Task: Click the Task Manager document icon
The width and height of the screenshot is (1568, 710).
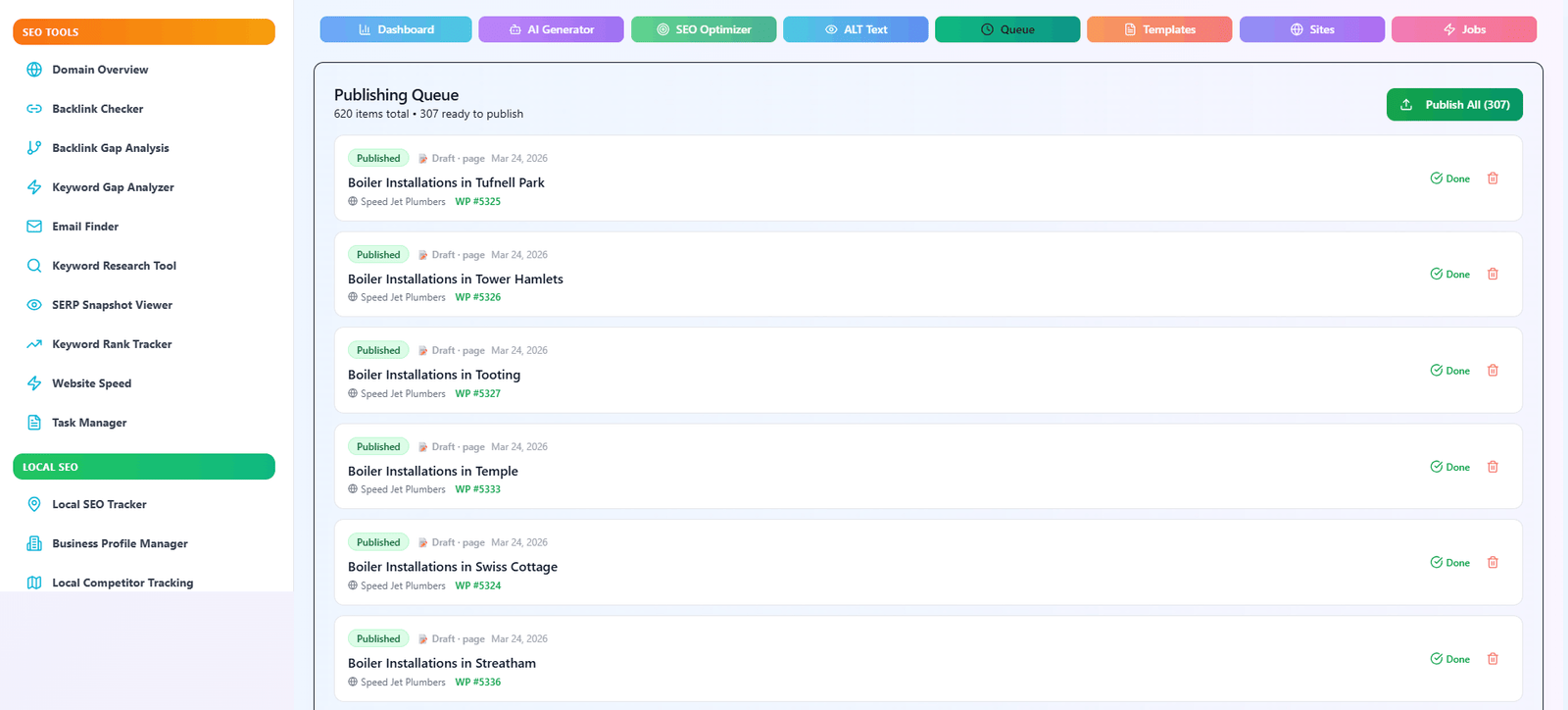Action: click(x=34, y=423)
